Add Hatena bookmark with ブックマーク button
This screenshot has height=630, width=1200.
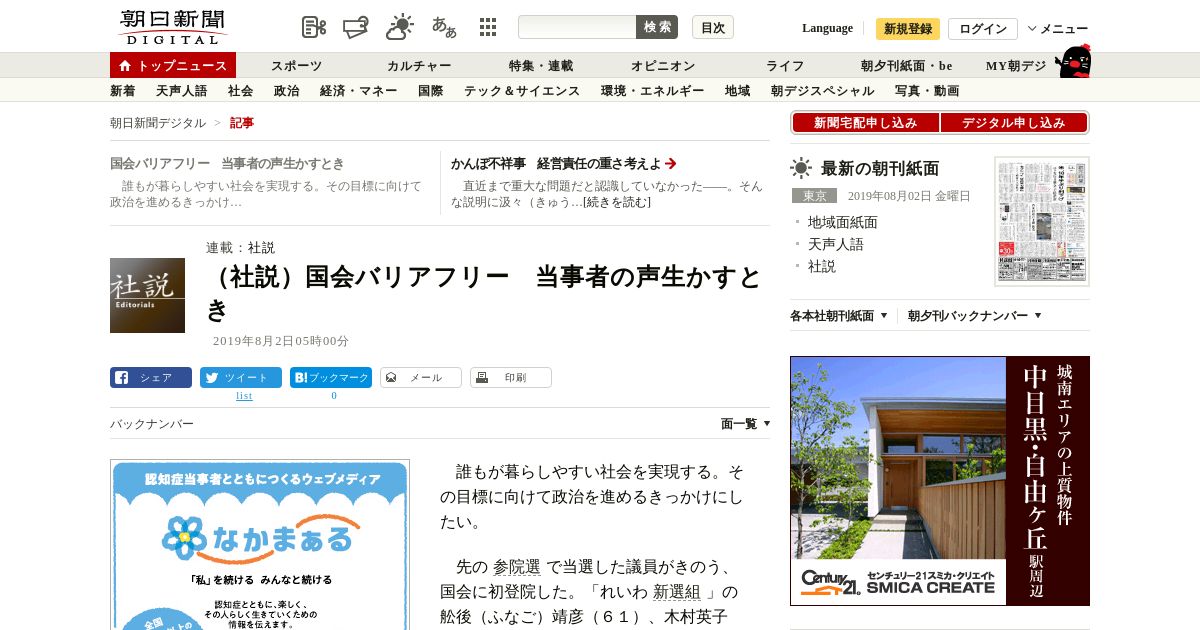point(331,378)
